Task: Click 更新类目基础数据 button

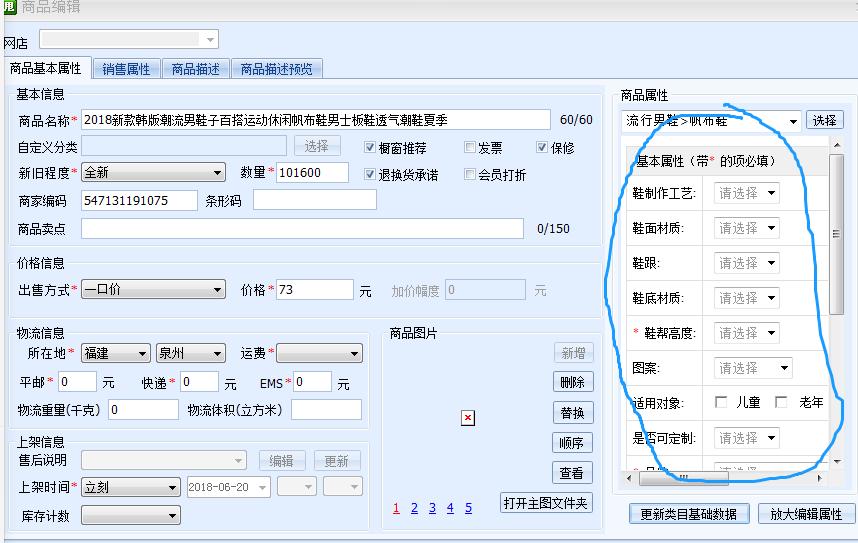Action: click(689, 515)
